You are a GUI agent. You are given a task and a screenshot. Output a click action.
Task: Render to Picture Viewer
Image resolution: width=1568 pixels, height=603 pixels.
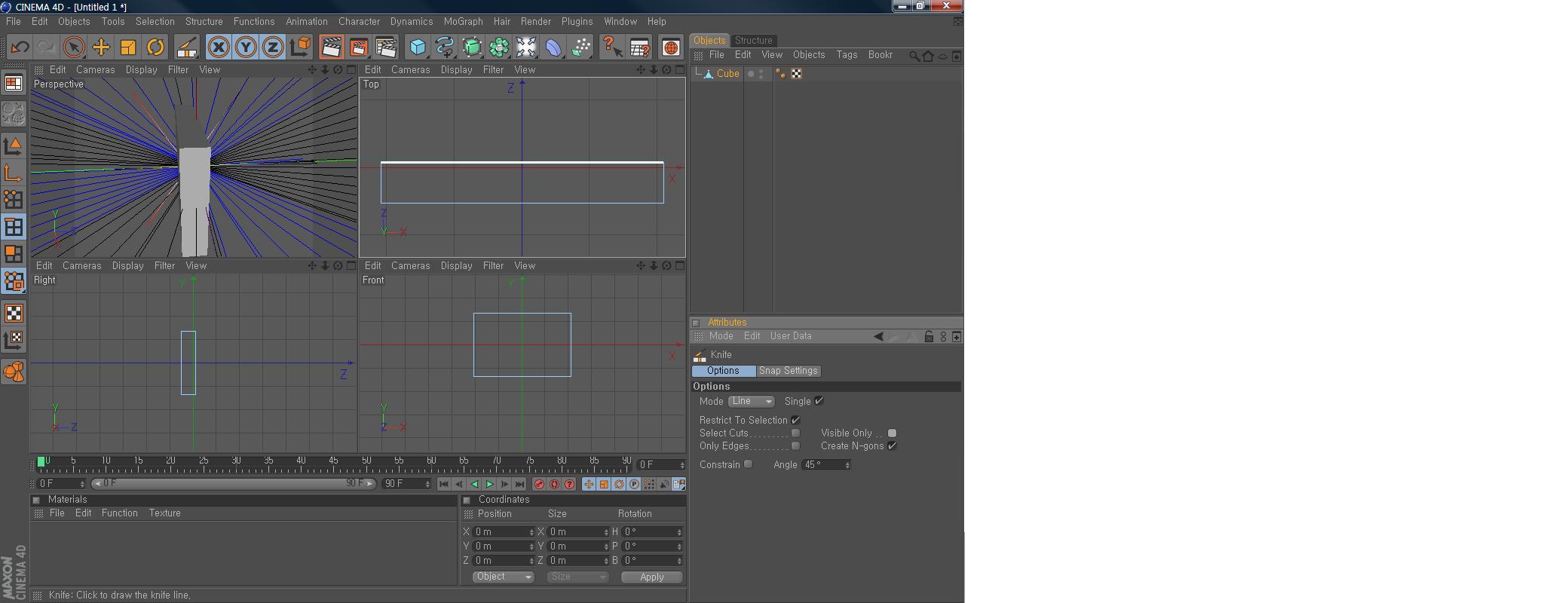coord(358,47)
